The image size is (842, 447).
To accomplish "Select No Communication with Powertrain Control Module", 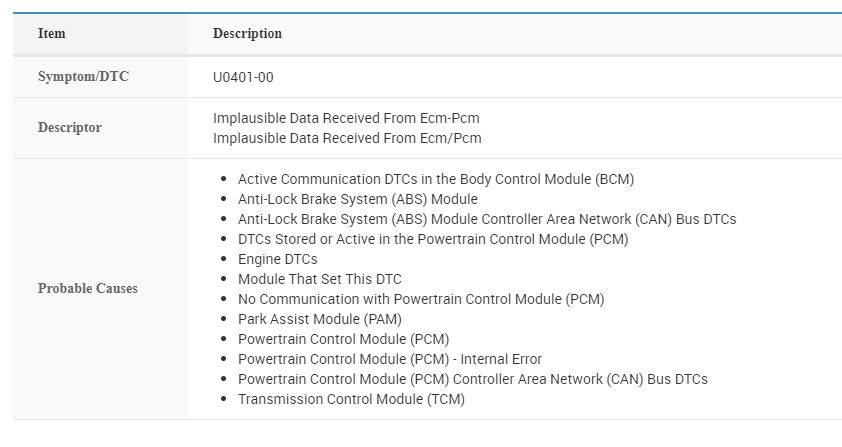I will 421,299.
